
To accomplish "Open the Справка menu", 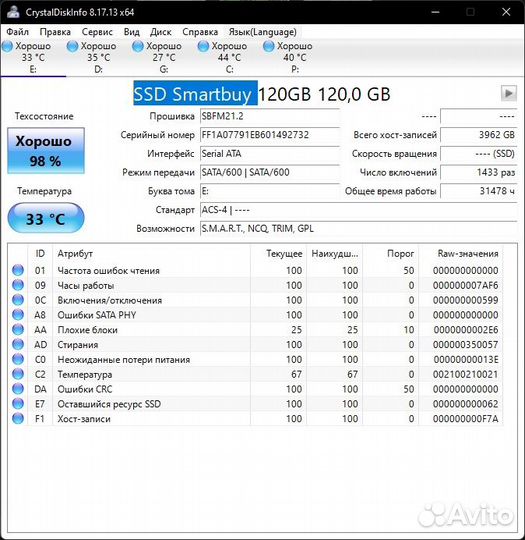I will click(x=200, y=32).
